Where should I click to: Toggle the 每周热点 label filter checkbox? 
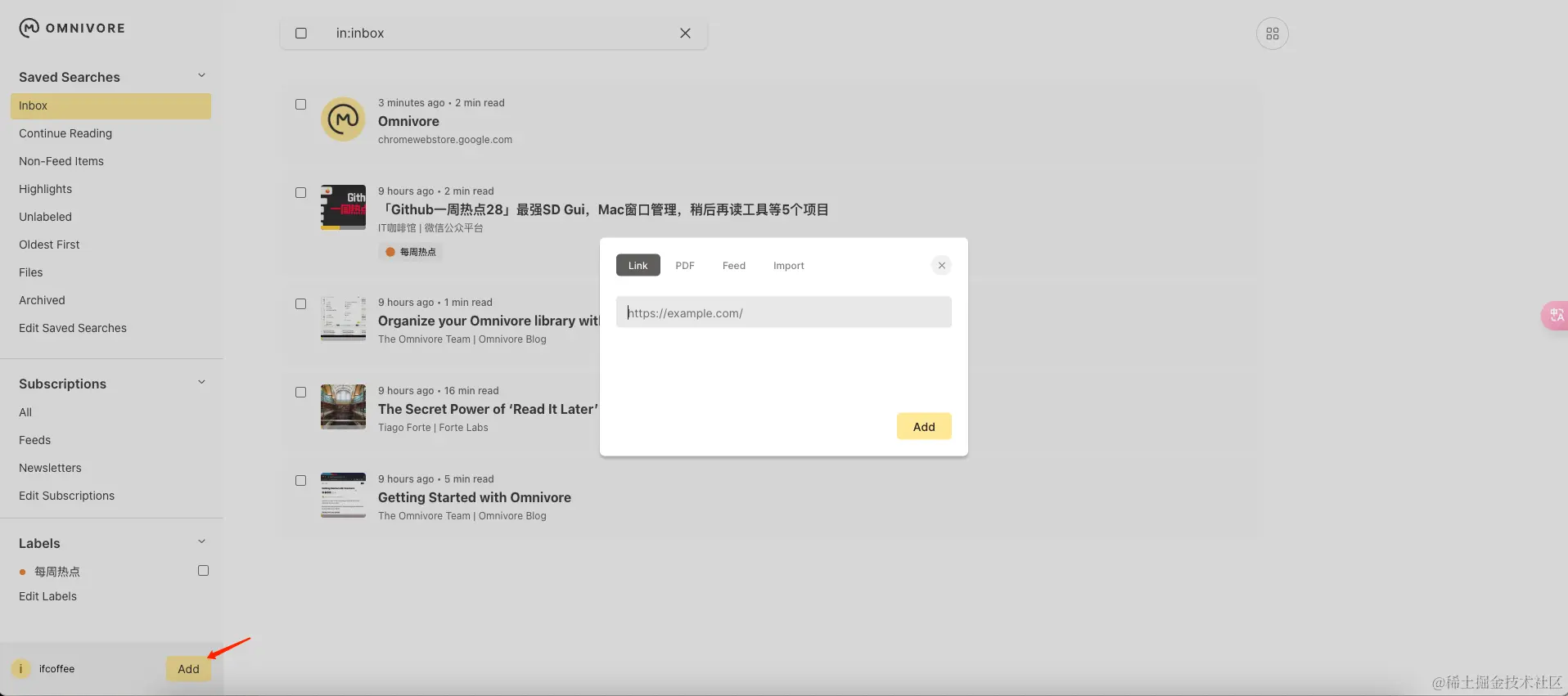tap(203, 571)
